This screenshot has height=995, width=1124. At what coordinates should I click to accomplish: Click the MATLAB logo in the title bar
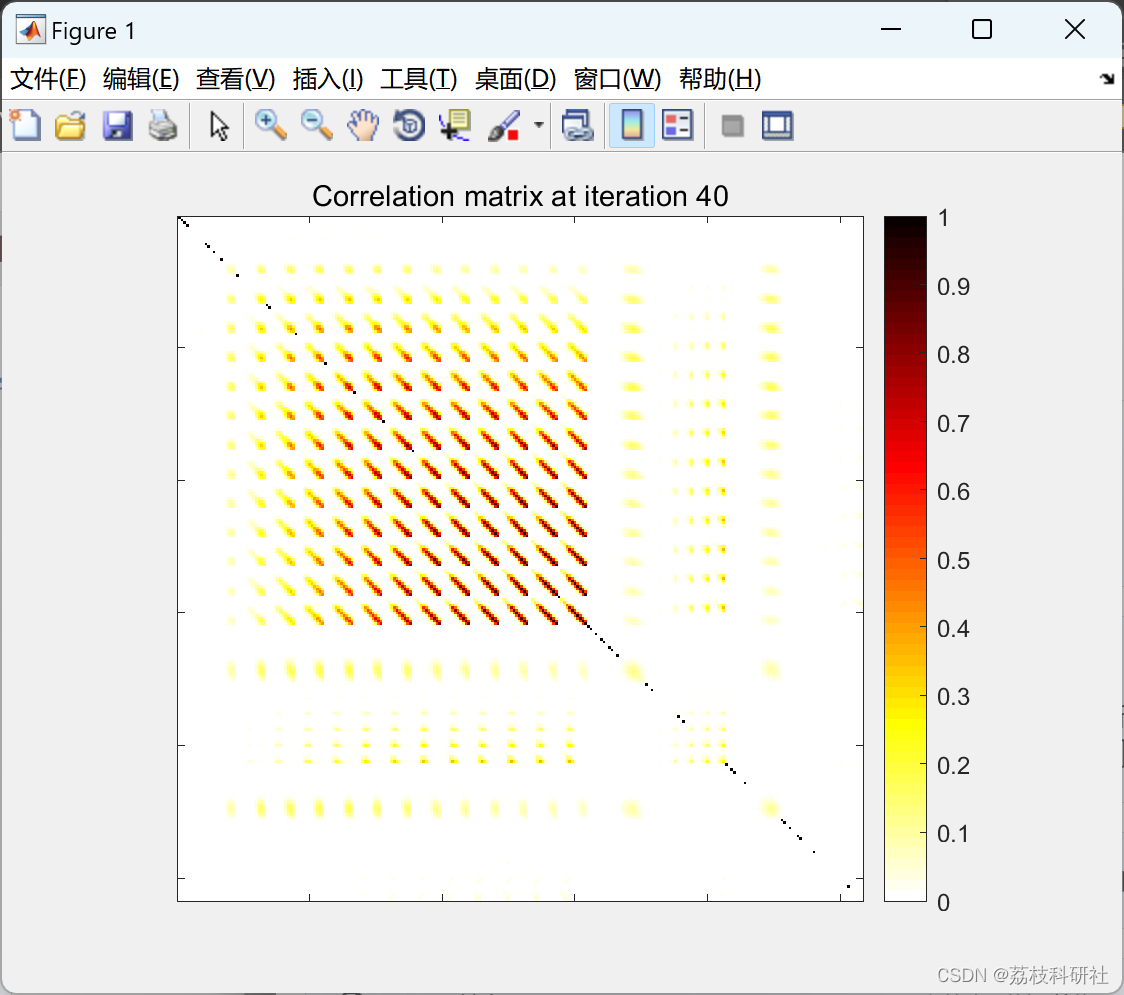click(x=31, y=30)
